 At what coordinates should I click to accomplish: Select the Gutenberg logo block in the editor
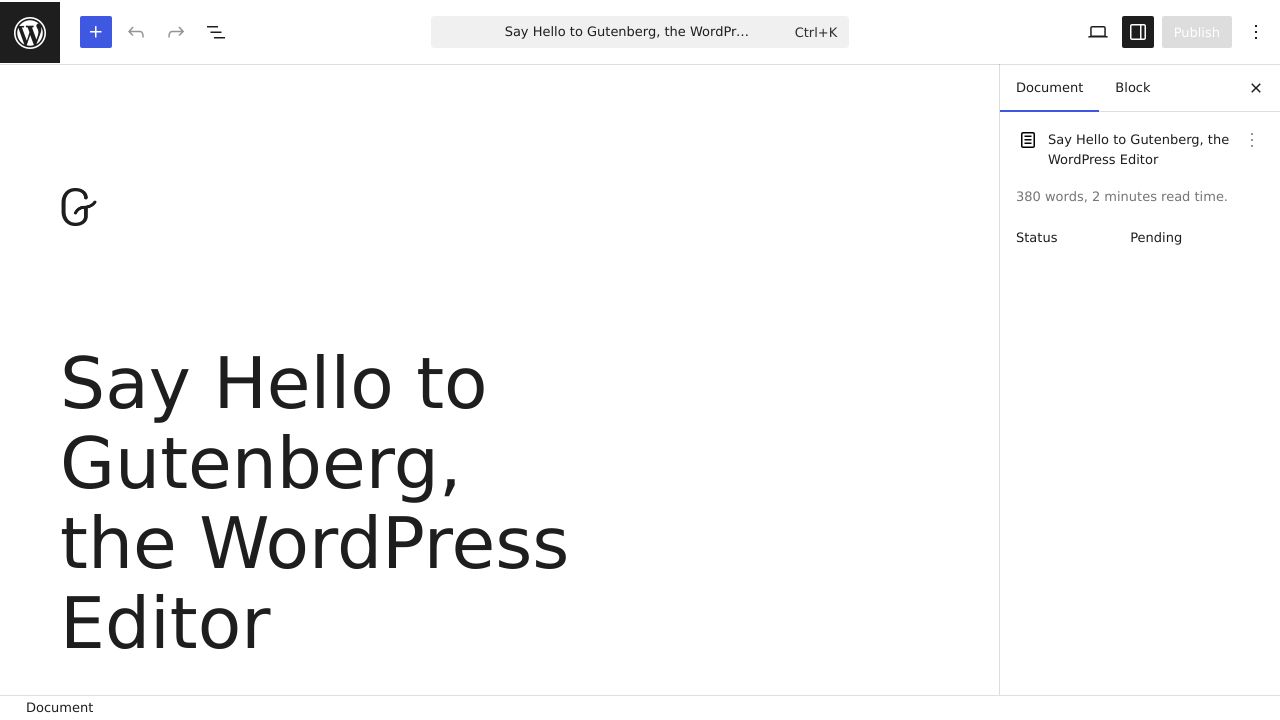coord(78,207)
